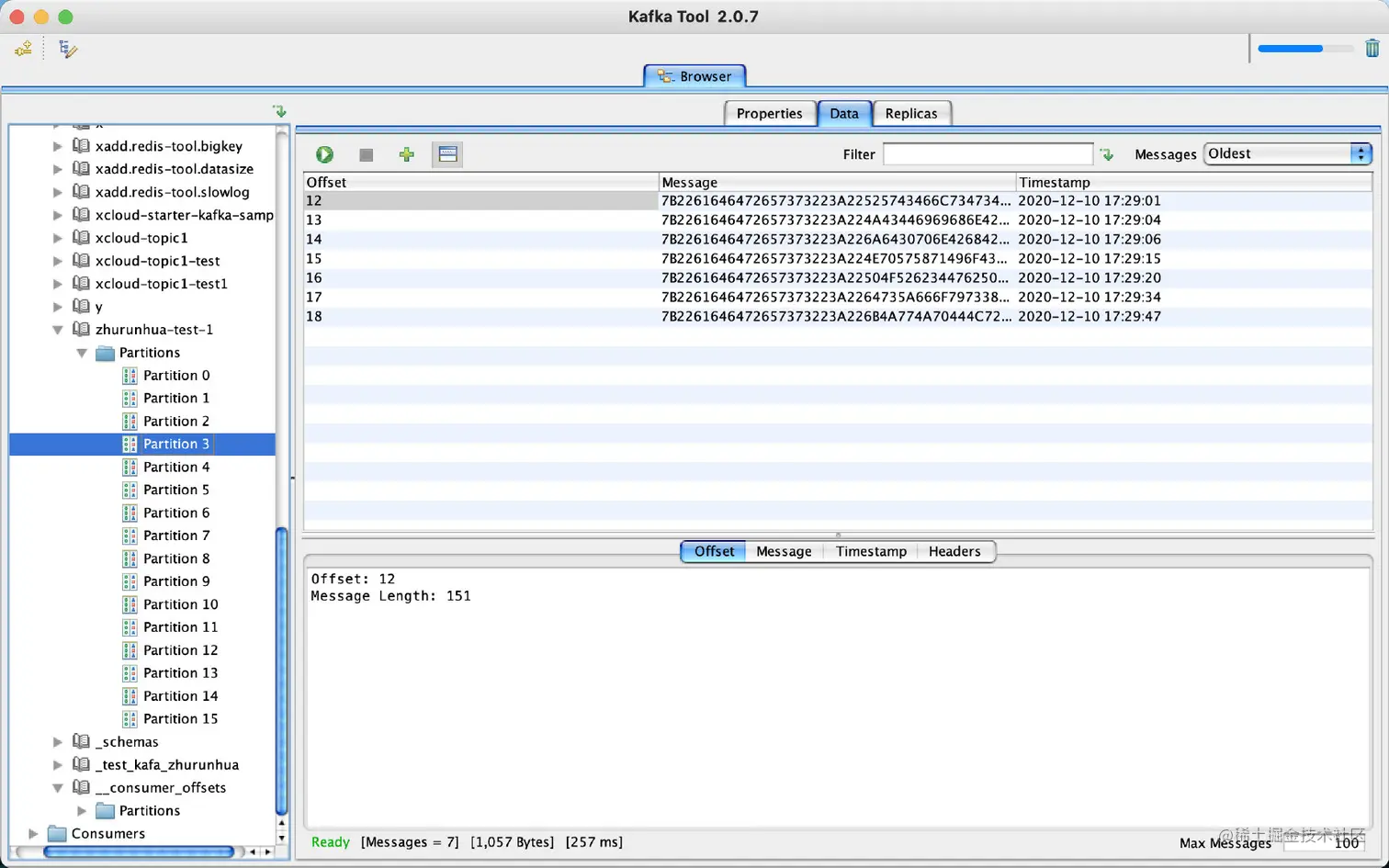The height and width of the screenshot is (868, 1389).
Task: Click the green play retrieve messages button
Action: [324, 154]
